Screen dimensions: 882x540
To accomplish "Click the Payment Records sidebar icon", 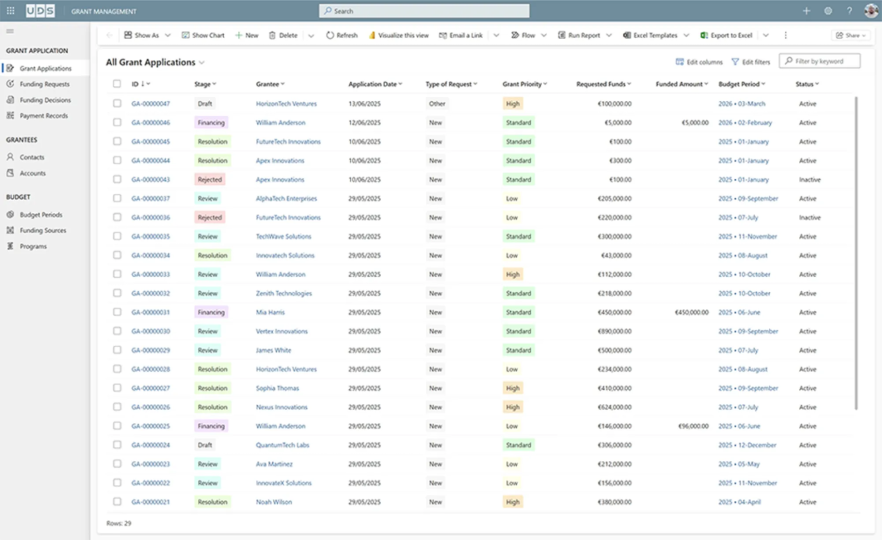I will click(10, 115).
